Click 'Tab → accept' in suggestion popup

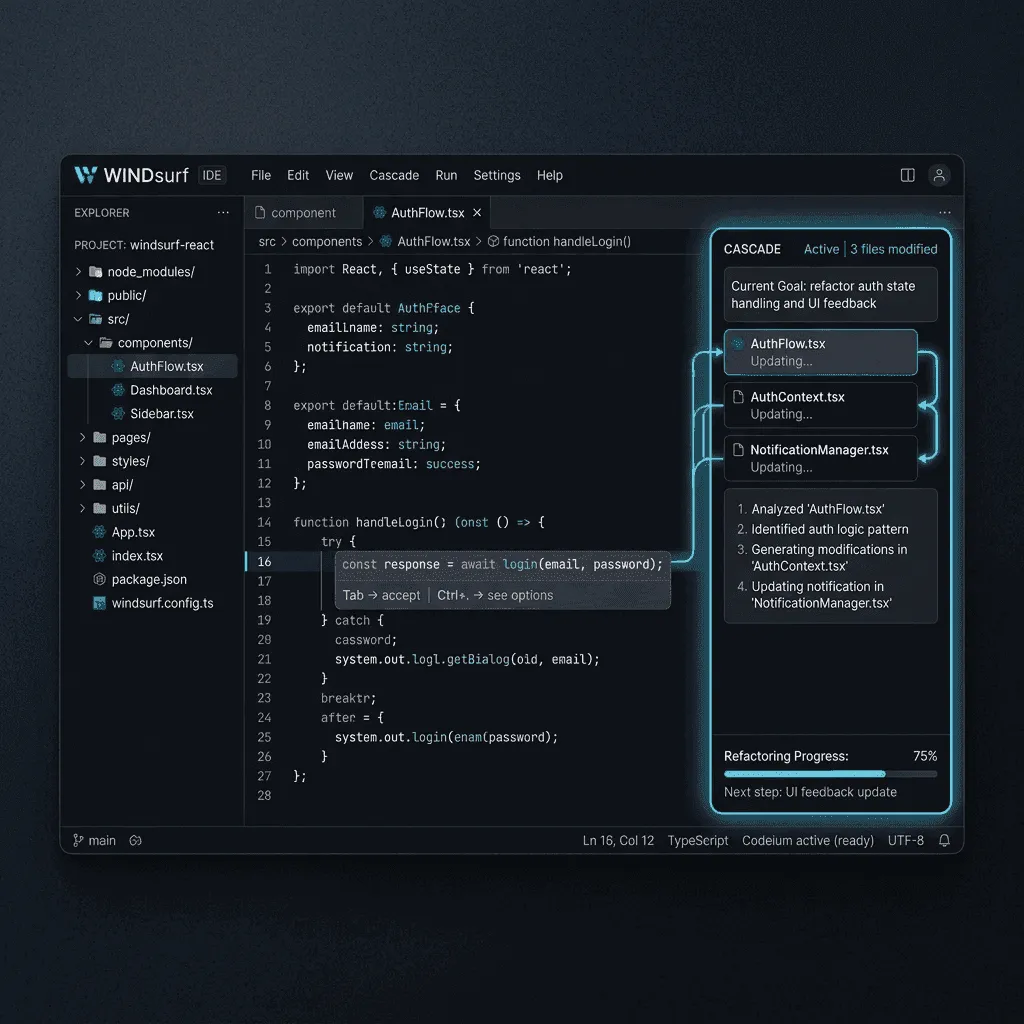click(381, 596)
